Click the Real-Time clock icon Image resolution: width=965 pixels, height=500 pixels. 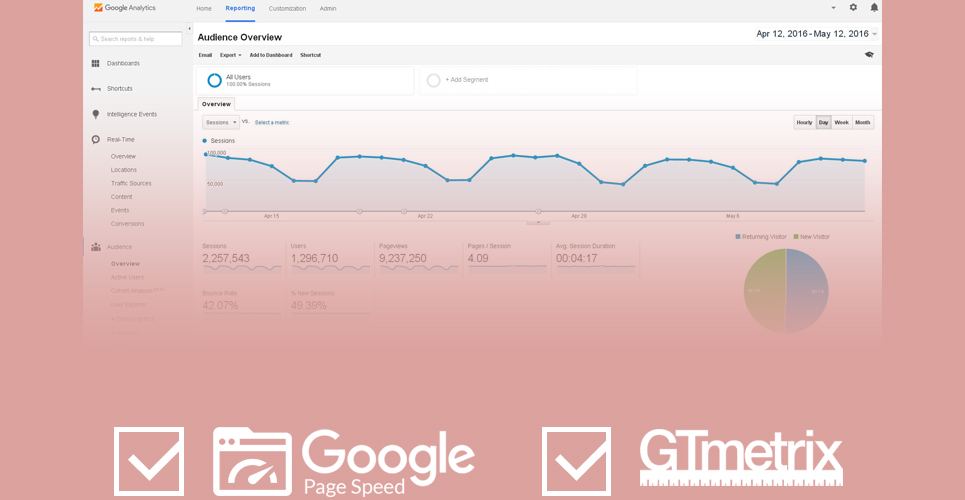(95, 140)
